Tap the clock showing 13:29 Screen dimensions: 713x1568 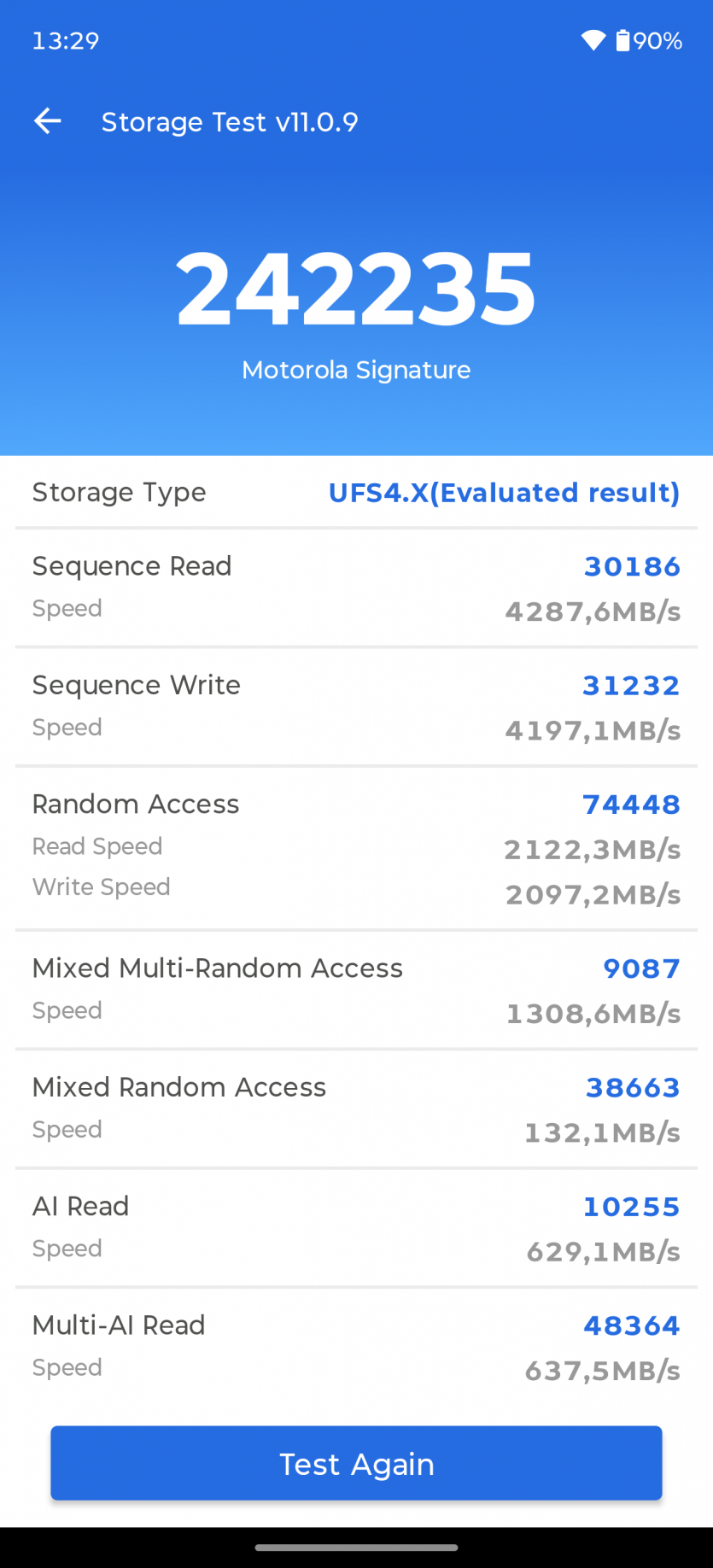coord(66,41)
